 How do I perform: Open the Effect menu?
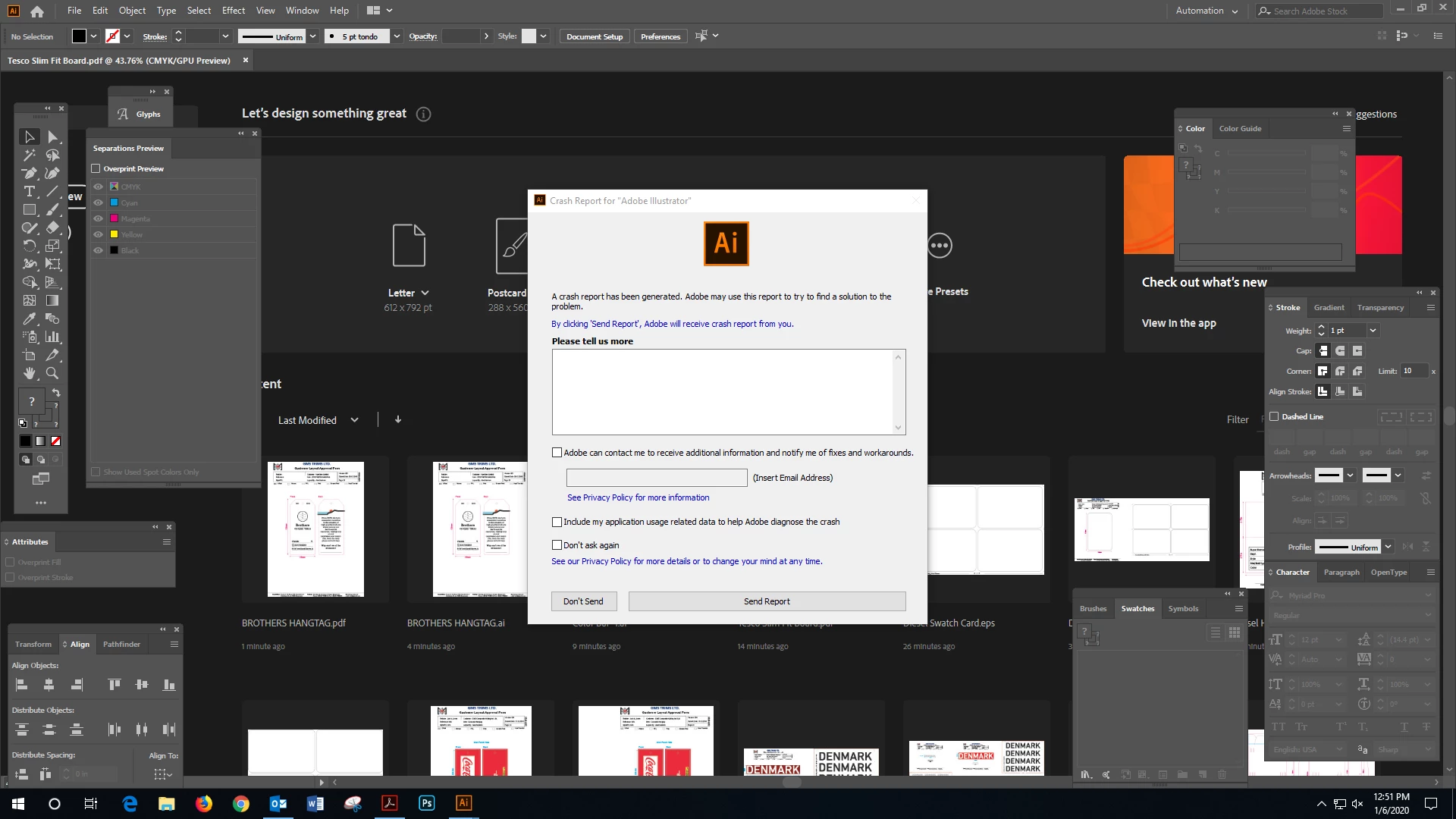click(233, 11)
